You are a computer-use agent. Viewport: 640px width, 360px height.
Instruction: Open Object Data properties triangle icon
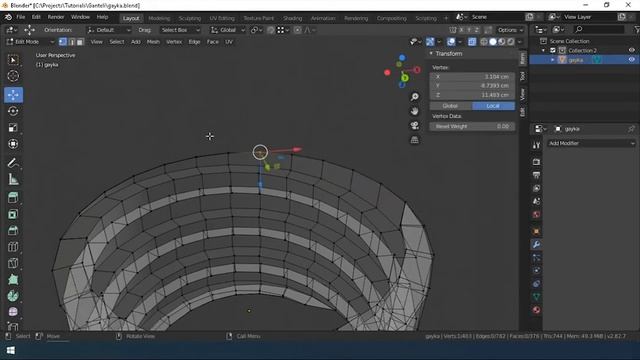click(x=536, y=297)
